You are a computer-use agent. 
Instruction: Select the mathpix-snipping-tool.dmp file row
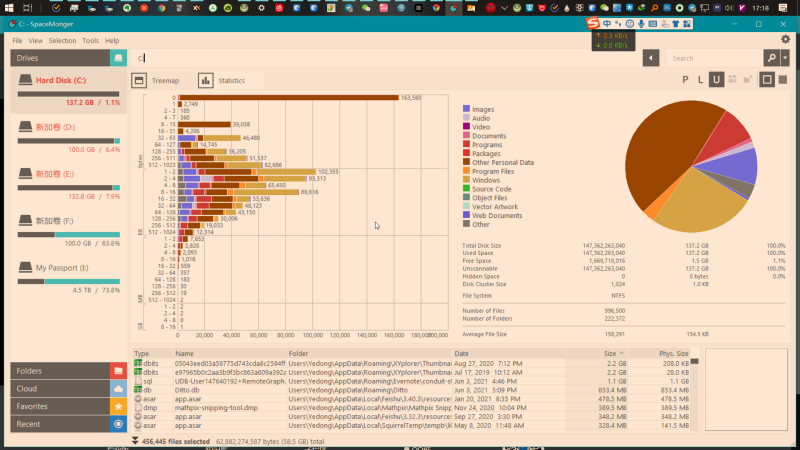(x=411, y=408)
